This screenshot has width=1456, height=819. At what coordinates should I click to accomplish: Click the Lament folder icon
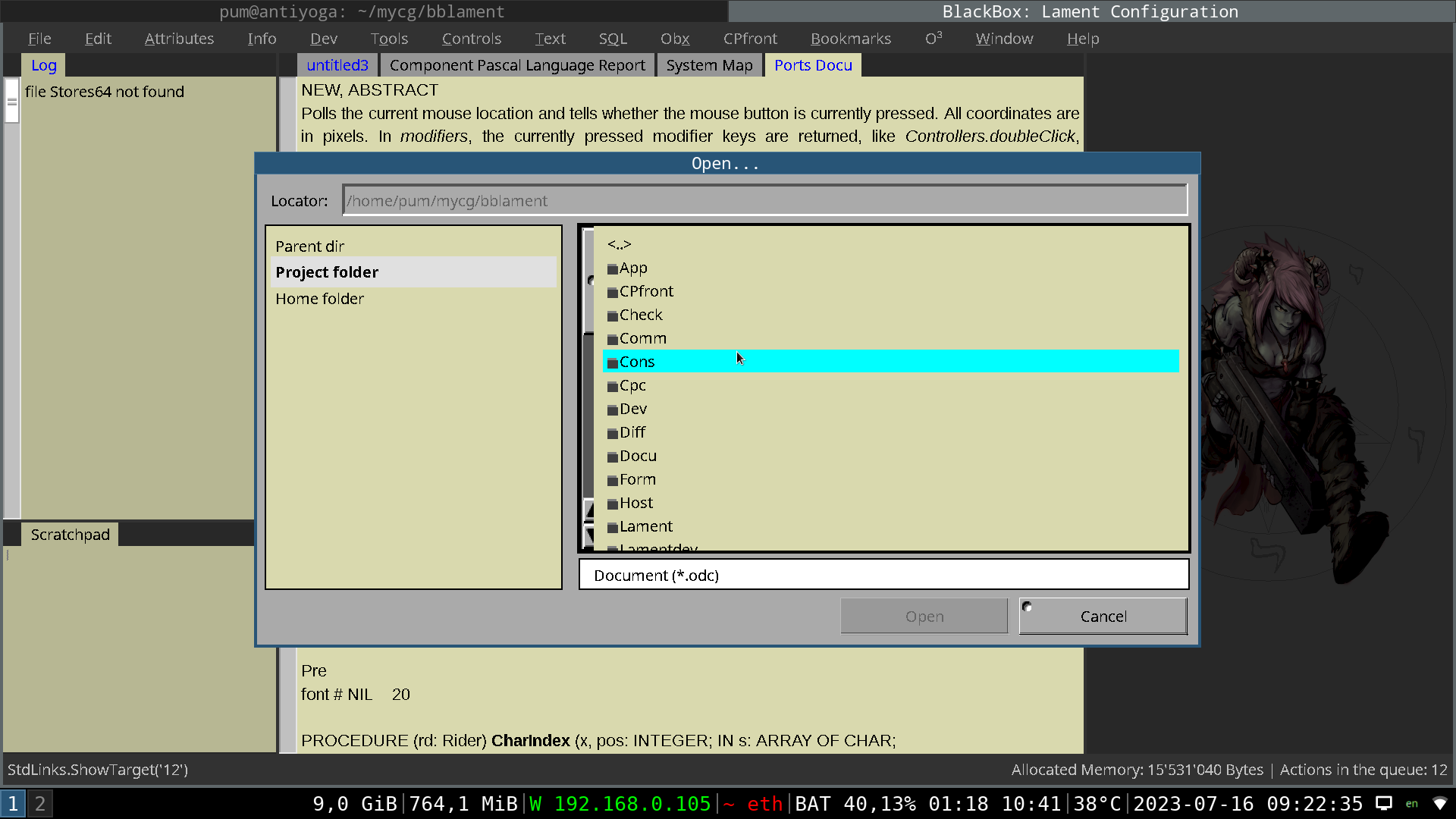coord(612,528)
